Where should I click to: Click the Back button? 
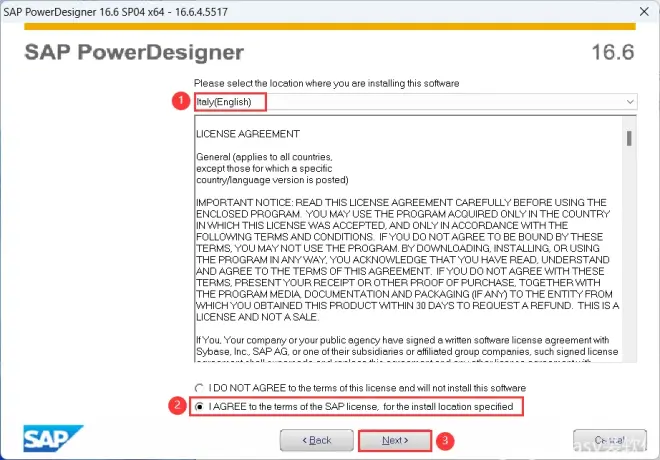tap(317, 440)
